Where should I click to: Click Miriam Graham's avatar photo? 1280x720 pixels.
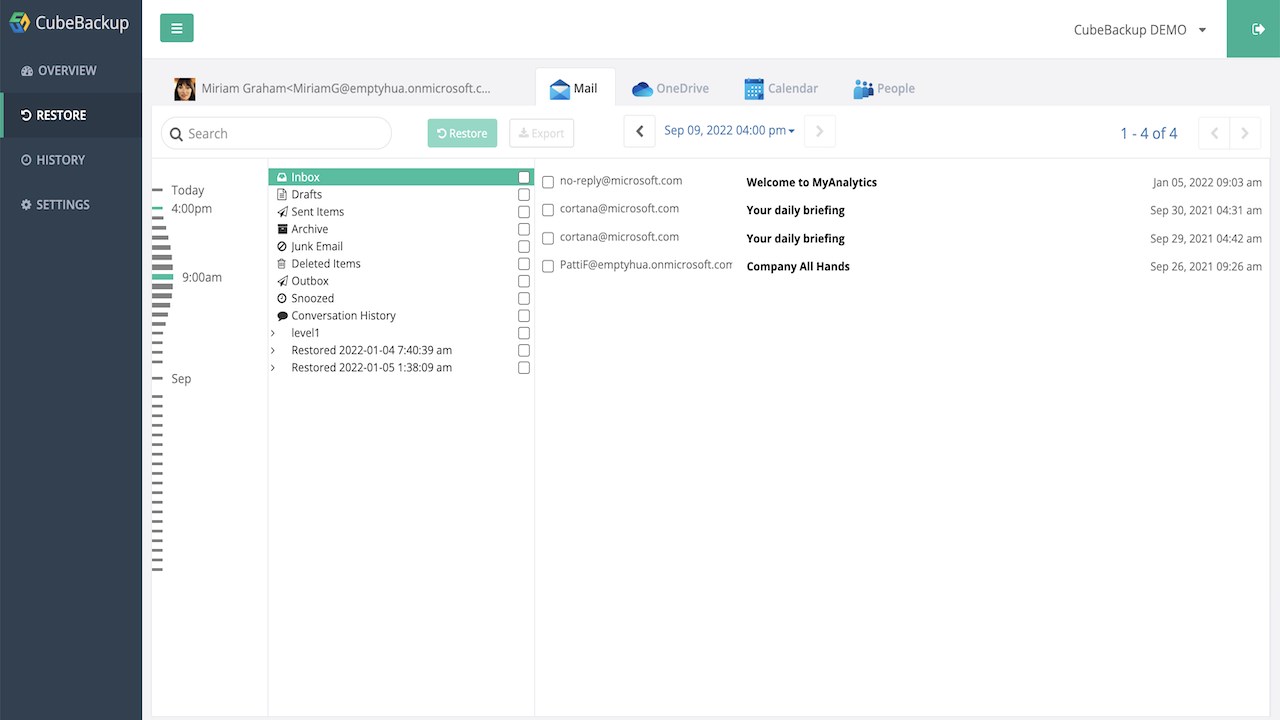pyautogui.click(x=185, y=89)
